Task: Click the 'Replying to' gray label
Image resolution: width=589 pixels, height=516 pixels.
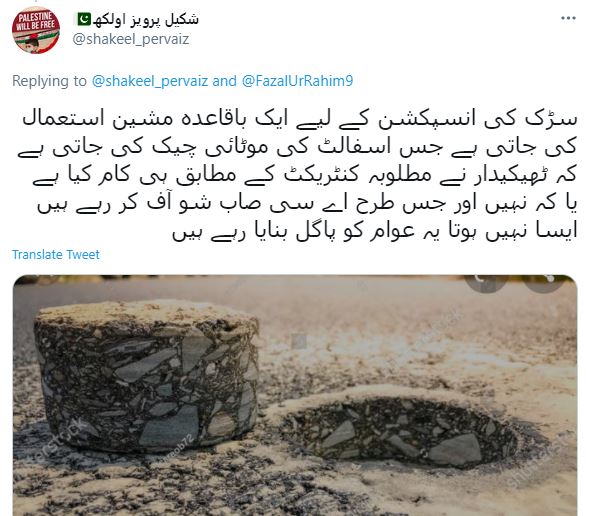Action: point(49,81)
